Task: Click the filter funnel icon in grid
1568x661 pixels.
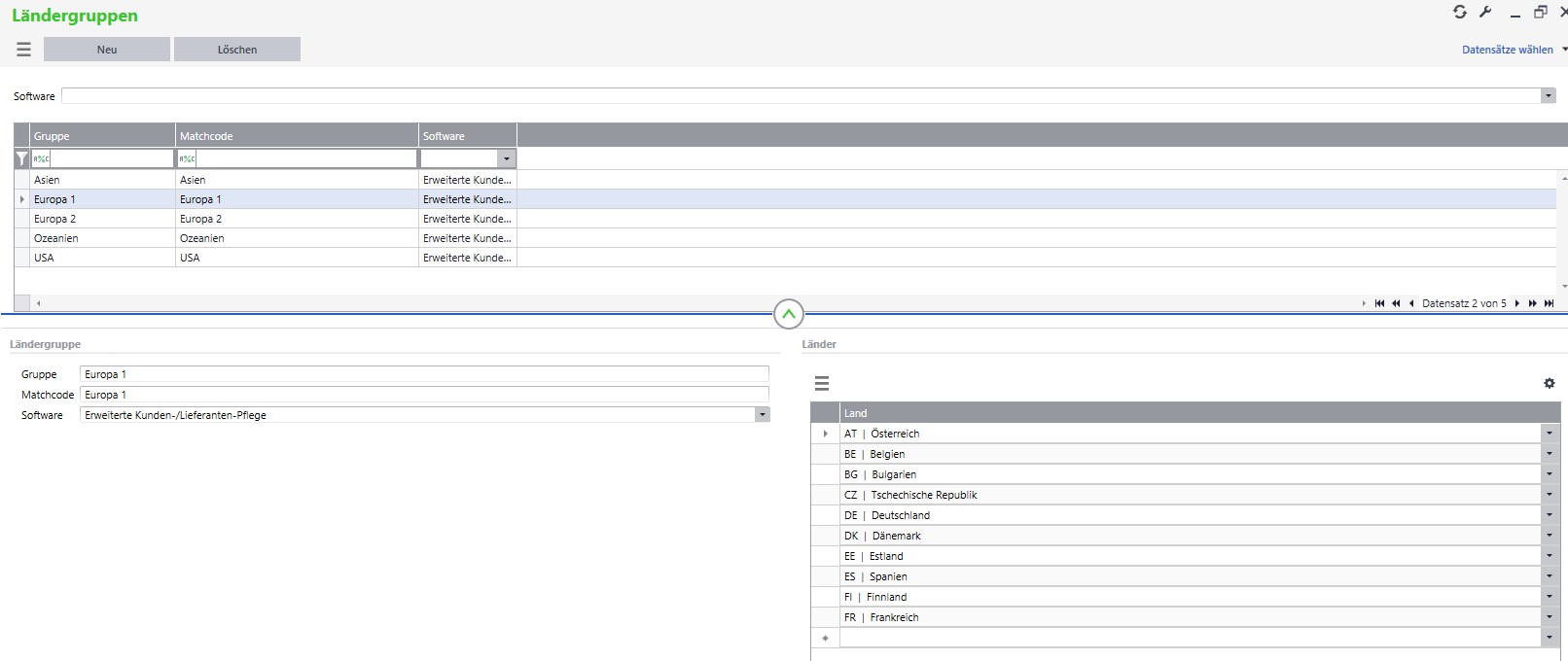Action: pyautogui.click(x=21, y=158)
